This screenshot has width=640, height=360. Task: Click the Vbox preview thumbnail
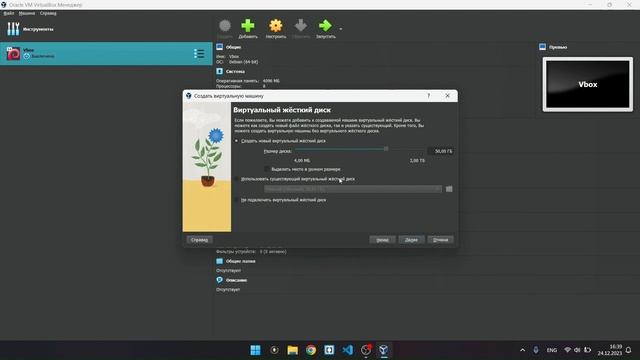[588, 84]
